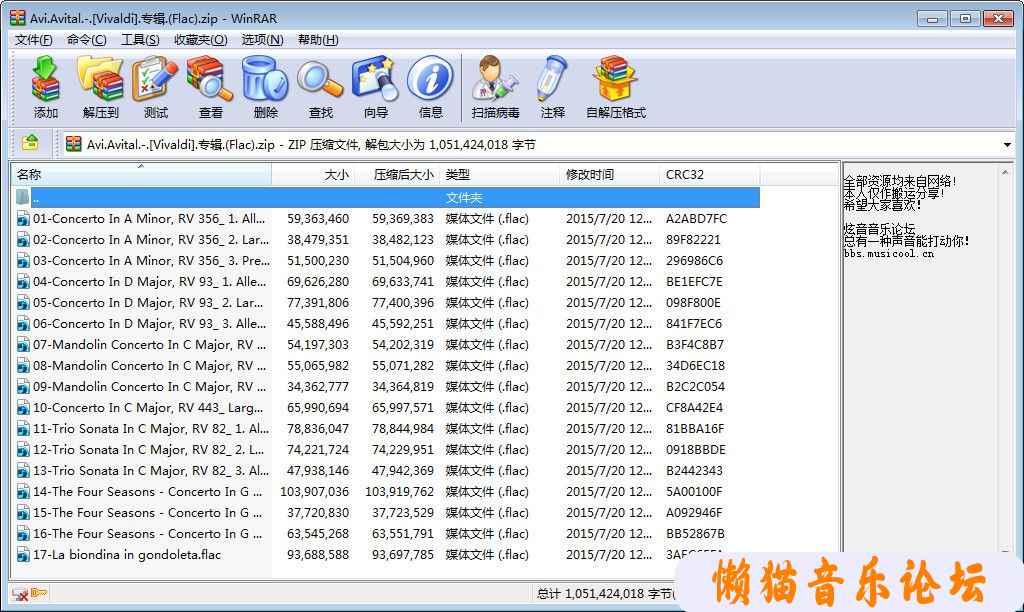
Task: Click the 解压到 (Extract to) toolbar icon
Action: click(x=101, y=87)
